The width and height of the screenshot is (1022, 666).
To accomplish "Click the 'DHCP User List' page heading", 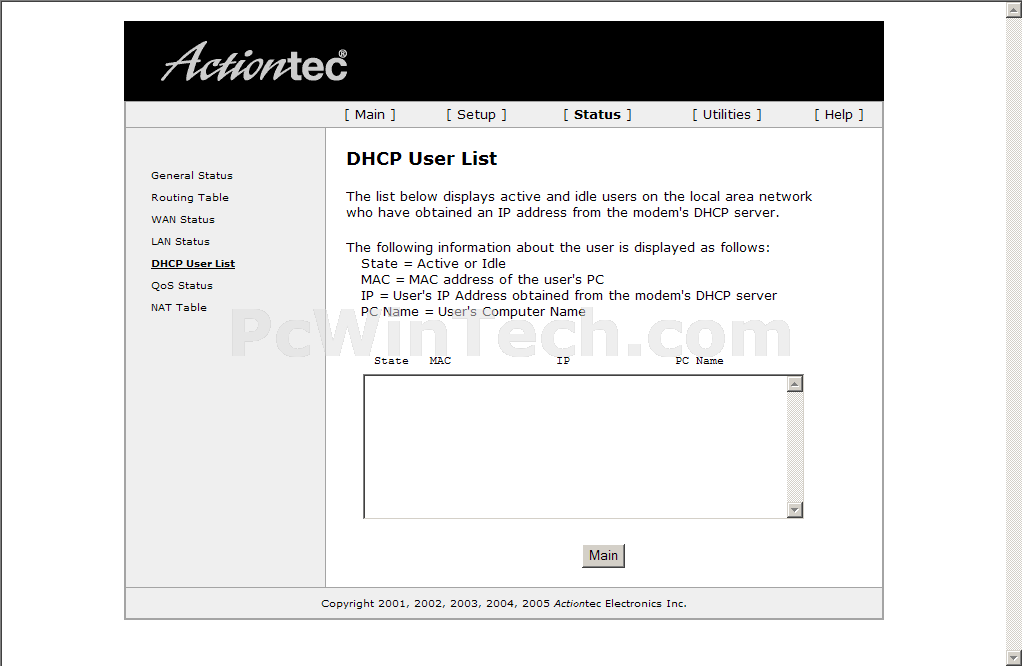I will point(421,158).
